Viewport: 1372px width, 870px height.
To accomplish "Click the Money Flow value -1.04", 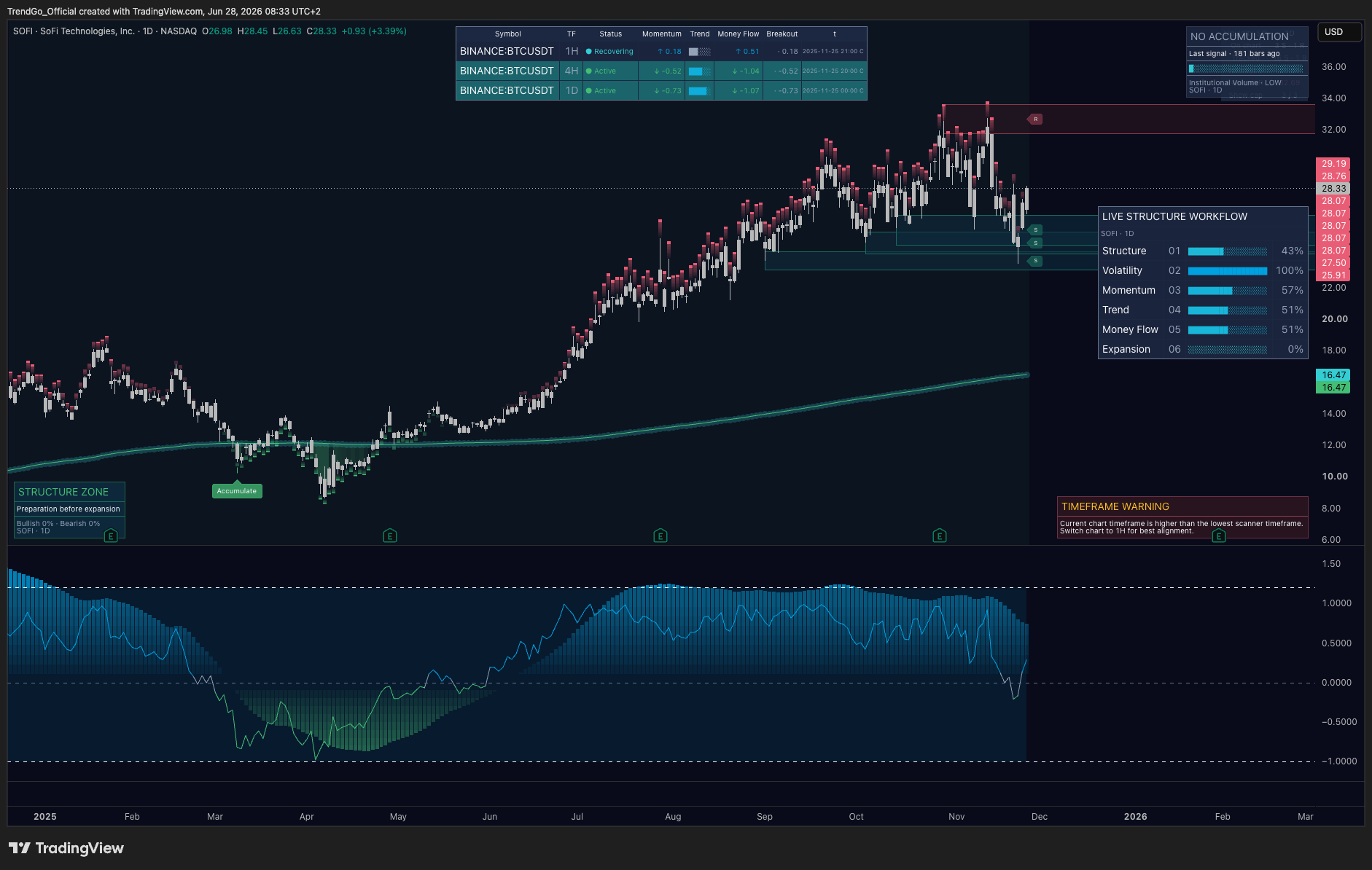I will coord(746,71).
